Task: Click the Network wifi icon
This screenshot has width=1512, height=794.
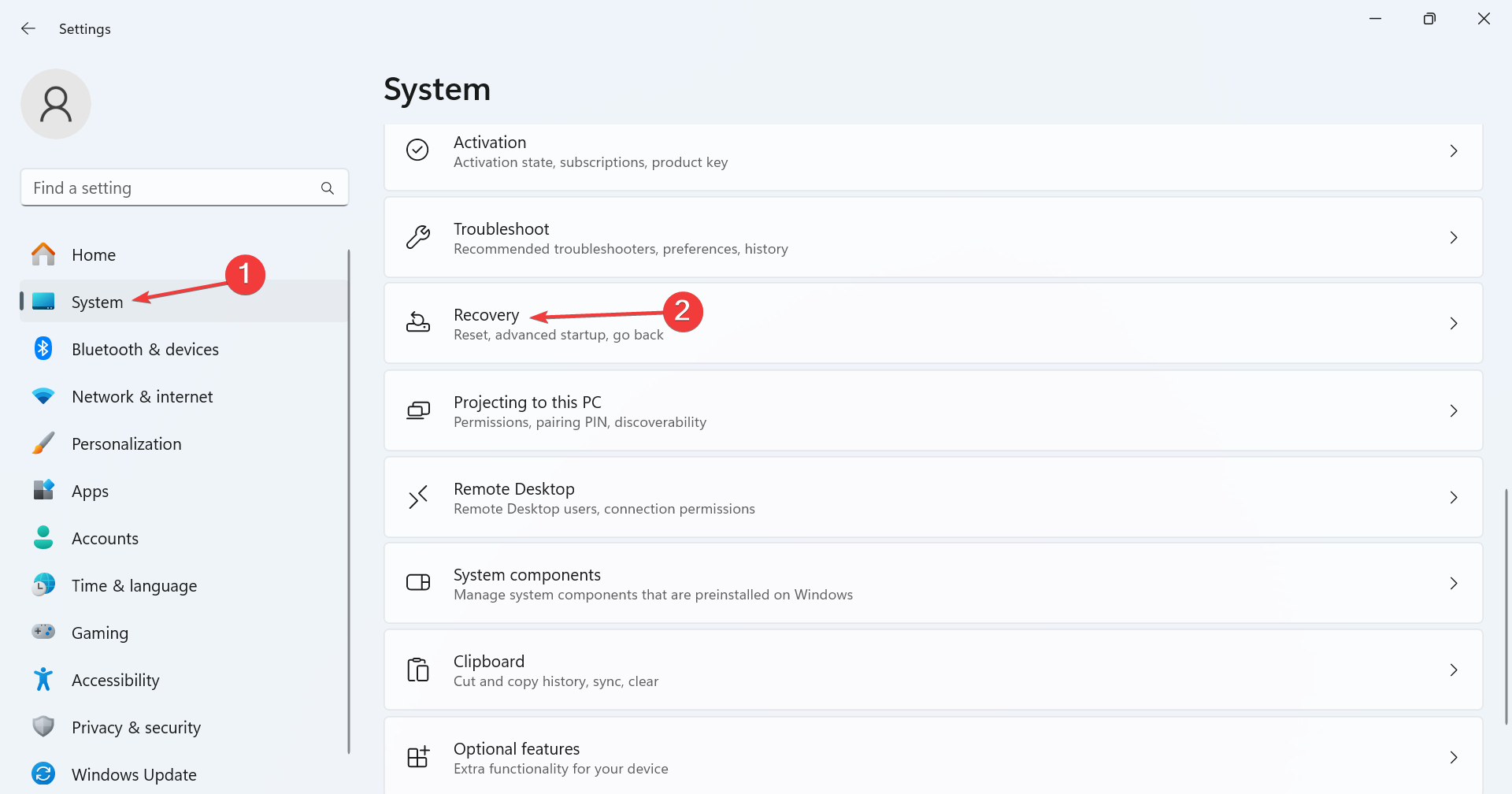Action: point(43,396)
